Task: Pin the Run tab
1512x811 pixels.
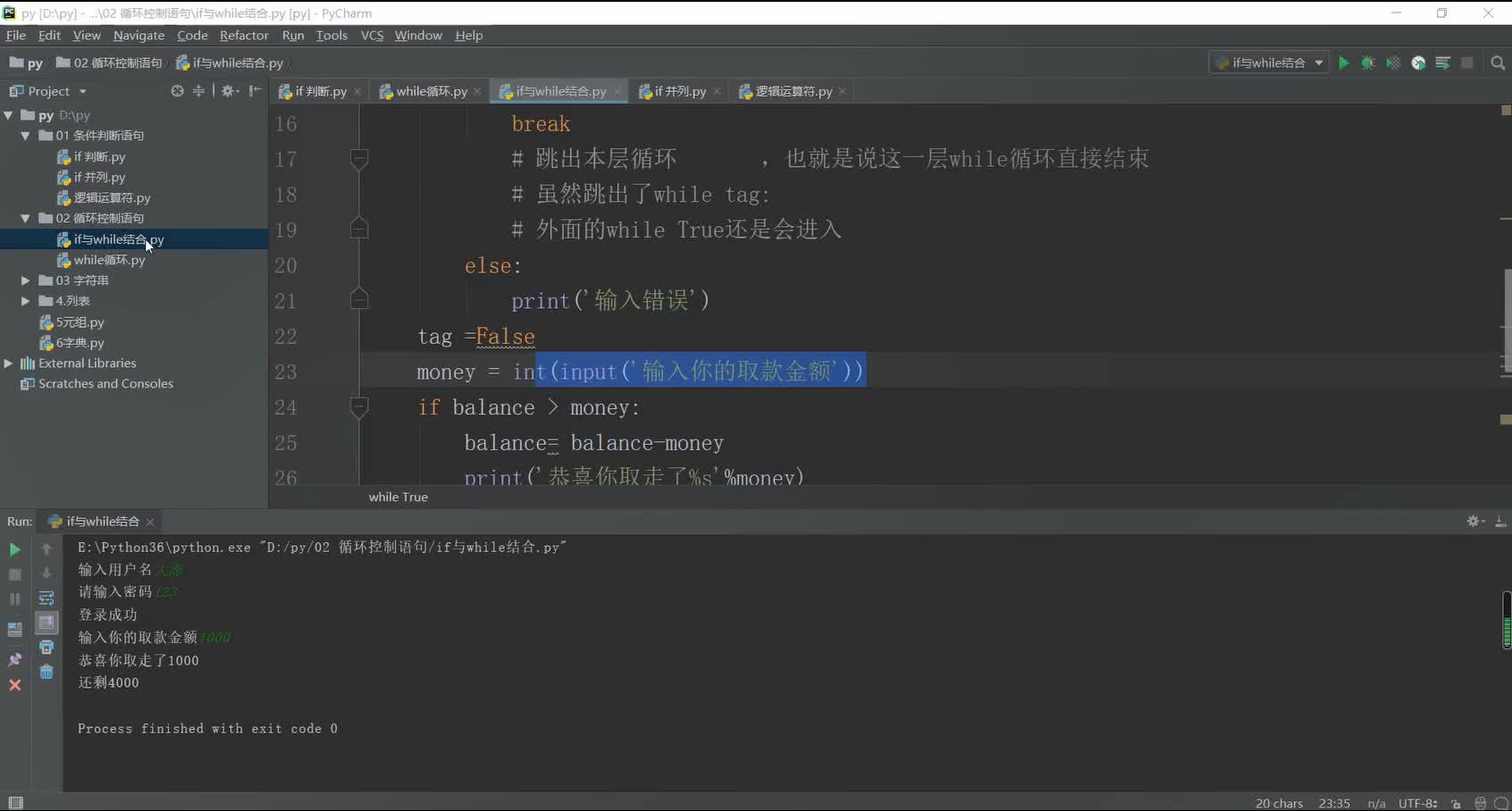Action: pos(14,659)
